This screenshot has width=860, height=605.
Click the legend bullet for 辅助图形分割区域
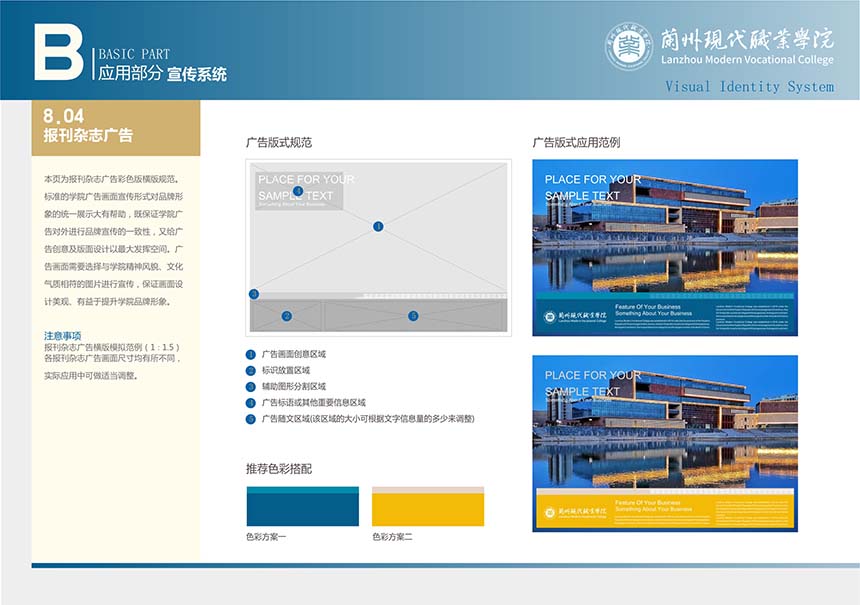click(x=251, y=386)
